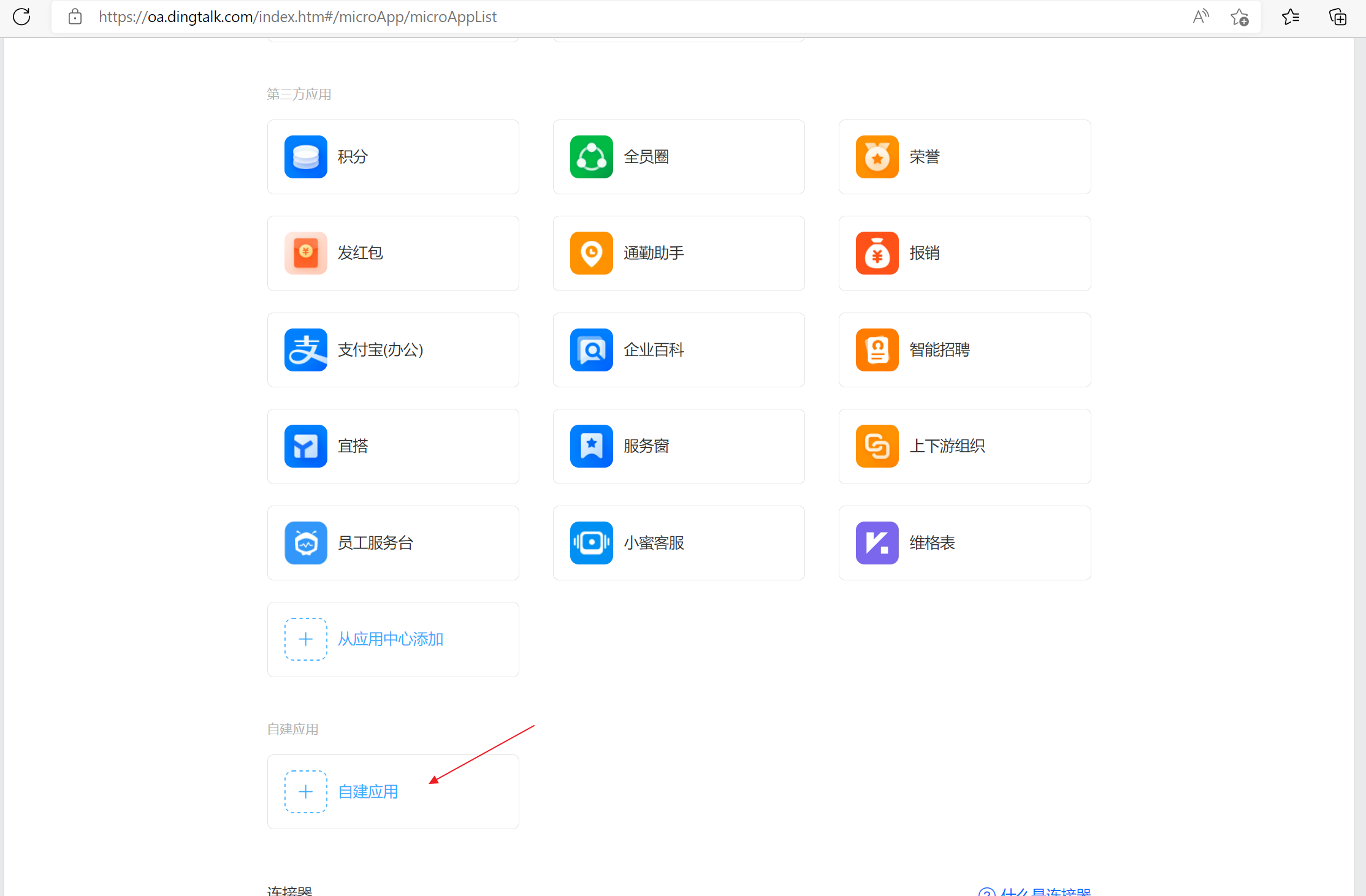This screenshot has width=1366, height=896.
Task: Open the 报销 money bag icon
Action: click(877, 253)
